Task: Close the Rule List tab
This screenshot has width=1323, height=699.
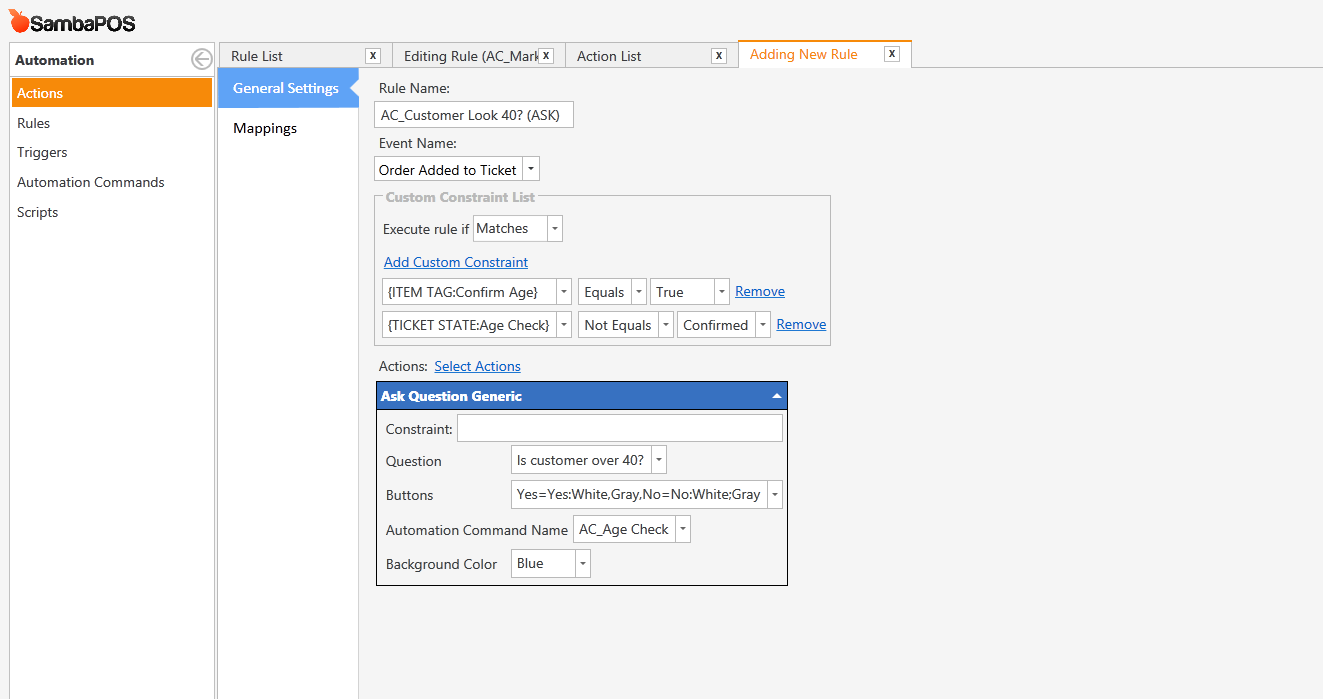Action: (373, 56)
